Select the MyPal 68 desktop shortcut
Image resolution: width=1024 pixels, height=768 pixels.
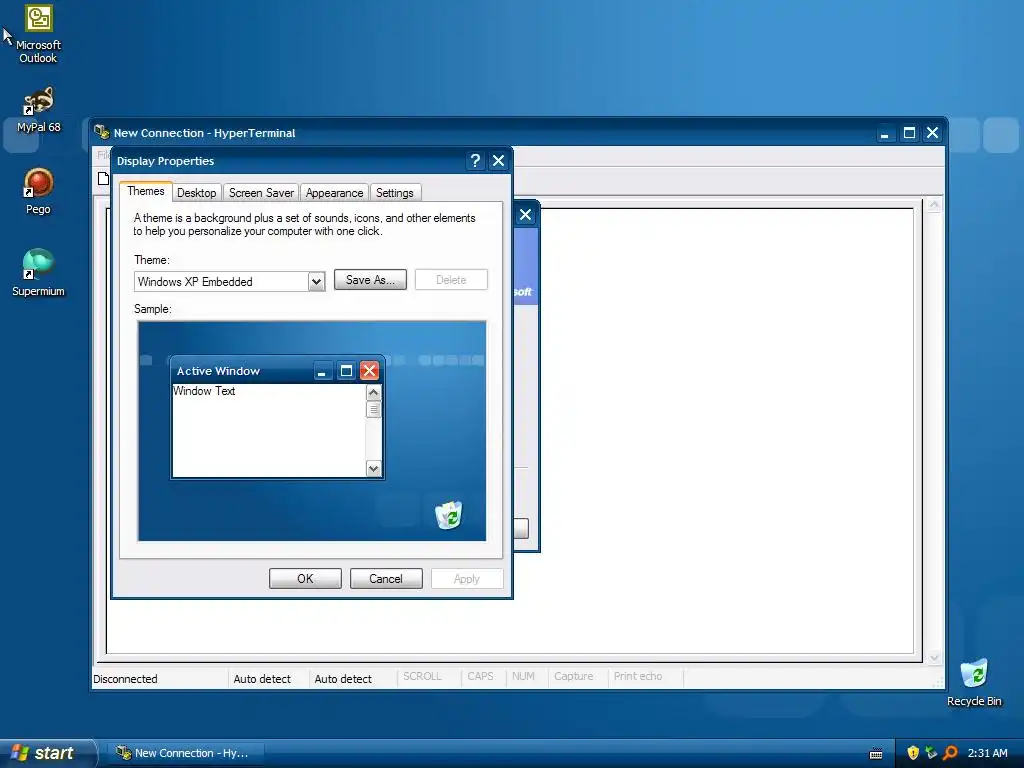(x=39, y=110)
